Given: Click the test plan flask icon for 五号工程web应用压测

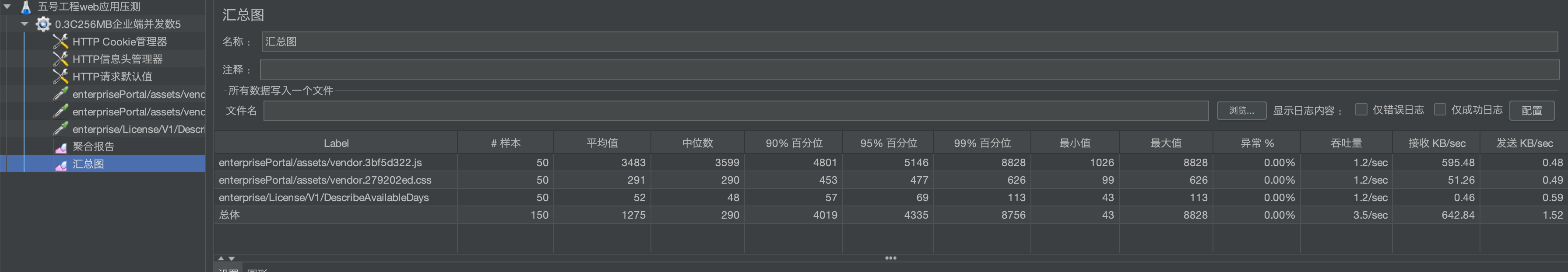Looking at the screenshot, I should coord(25,7).
